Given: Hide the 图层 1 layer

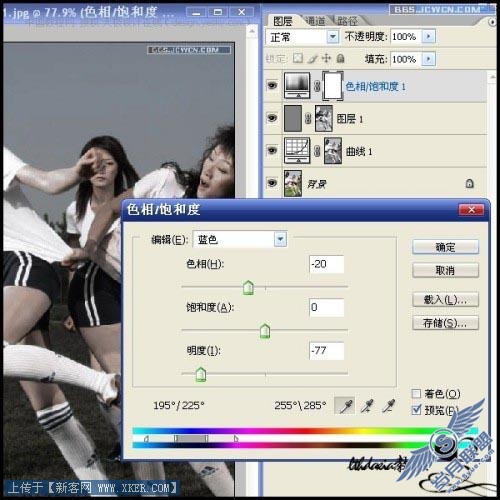Looking at the screenshot, I should 272,118.
